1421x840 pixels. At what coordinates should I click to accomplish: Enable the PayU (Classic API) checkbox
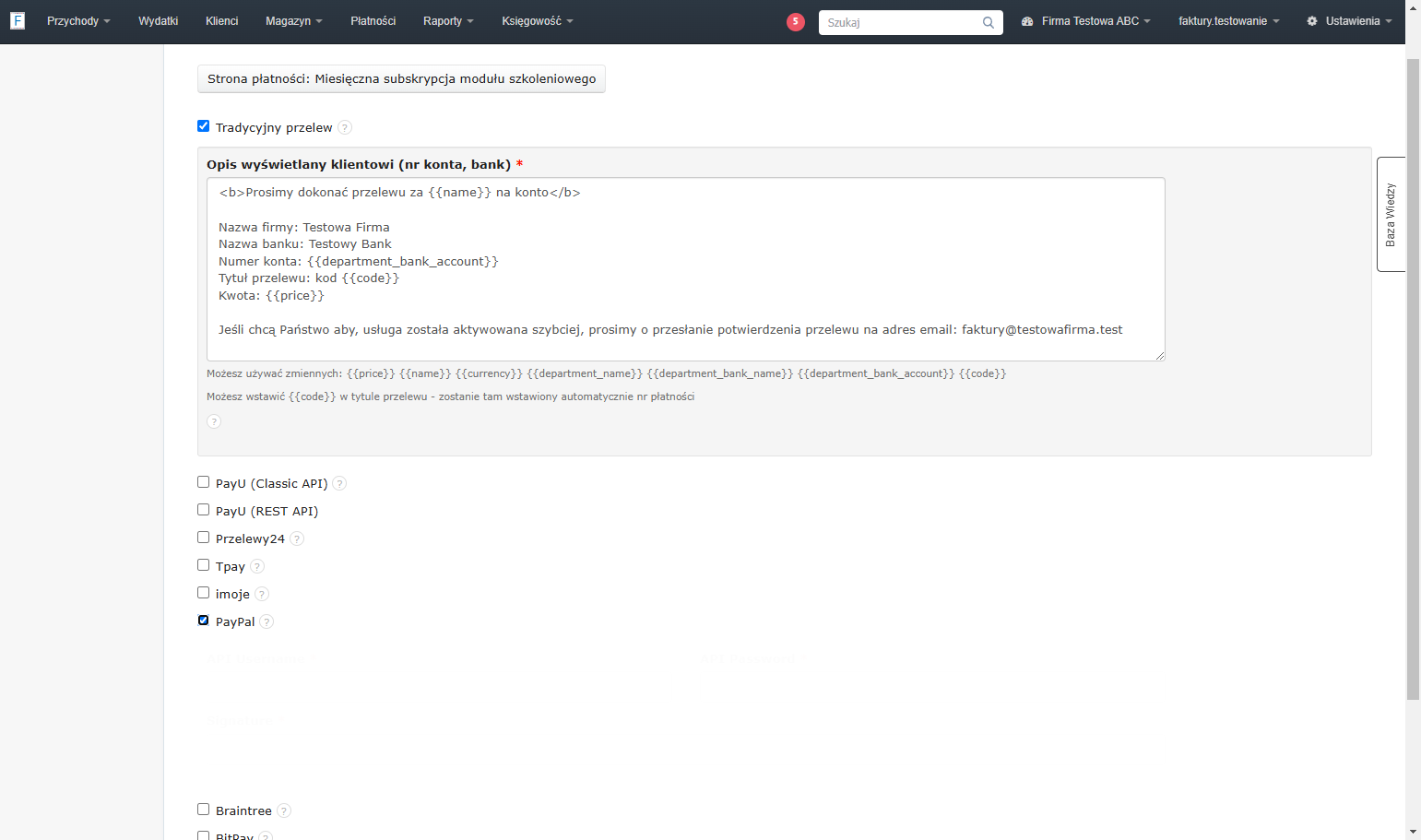click(x=204, y=482)
